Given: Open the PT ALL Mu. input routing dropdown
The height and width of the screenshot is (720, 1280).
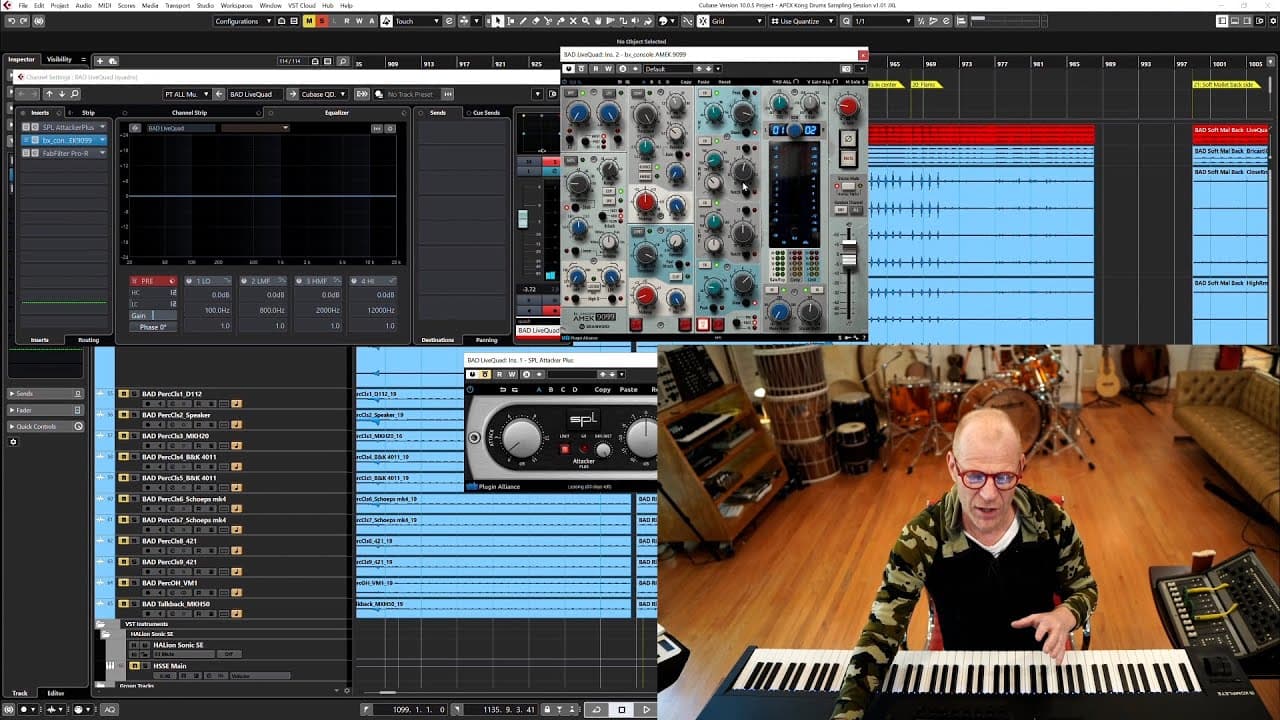Looking at the screenshot, I should 188,94.
